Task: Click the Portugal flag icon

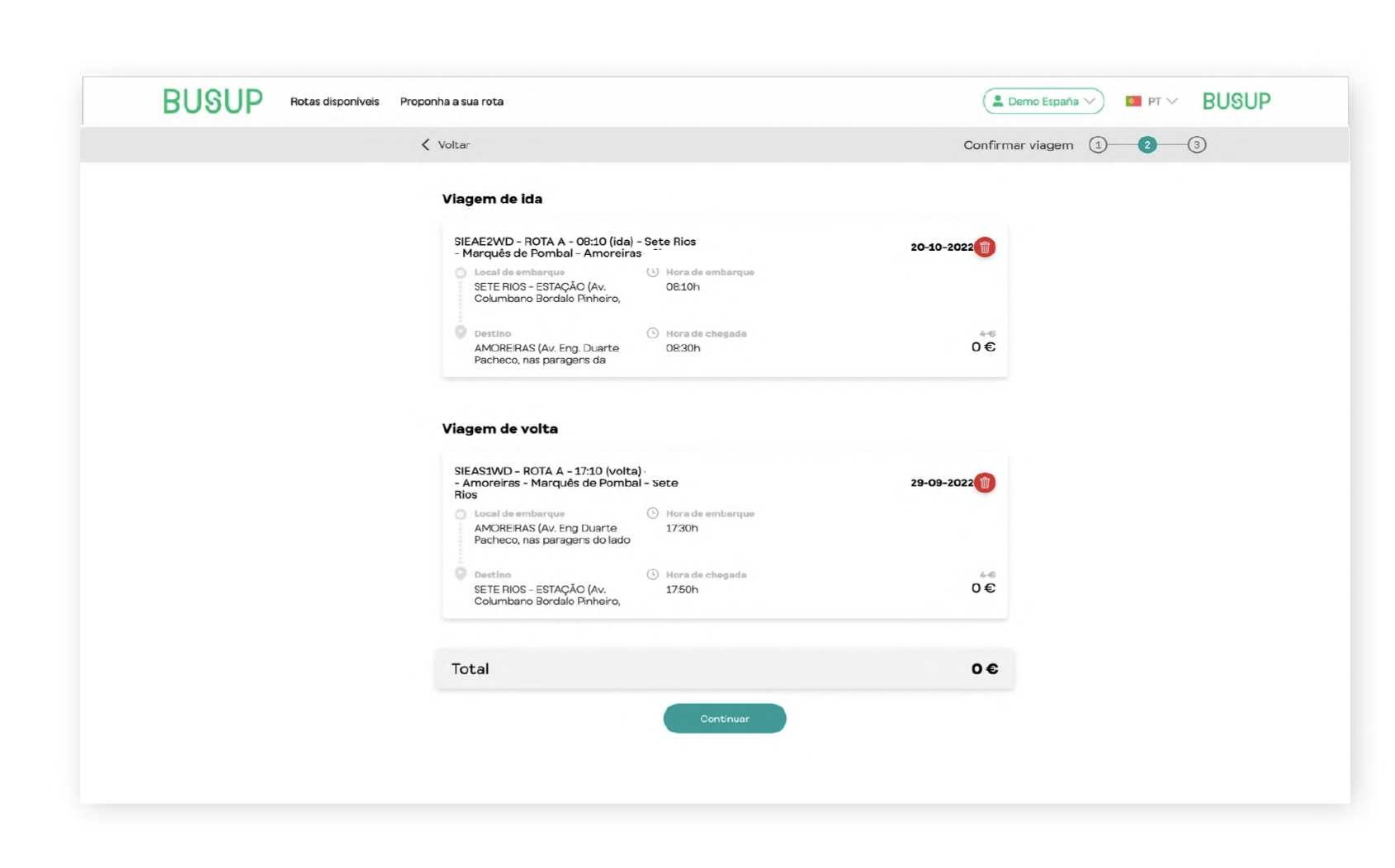Action: click(x=1133, y=101)
